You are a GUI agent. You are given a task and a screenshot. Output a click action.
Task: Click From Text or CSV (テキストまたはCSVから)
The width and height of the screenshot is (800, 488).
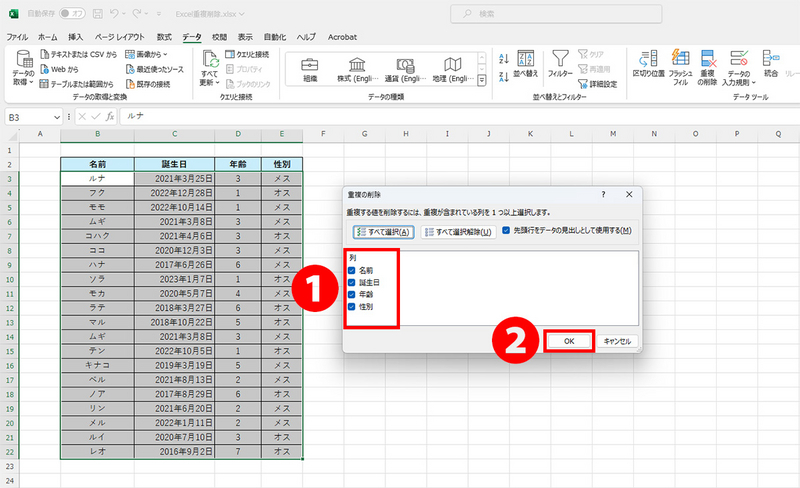(x=79, y=54)
